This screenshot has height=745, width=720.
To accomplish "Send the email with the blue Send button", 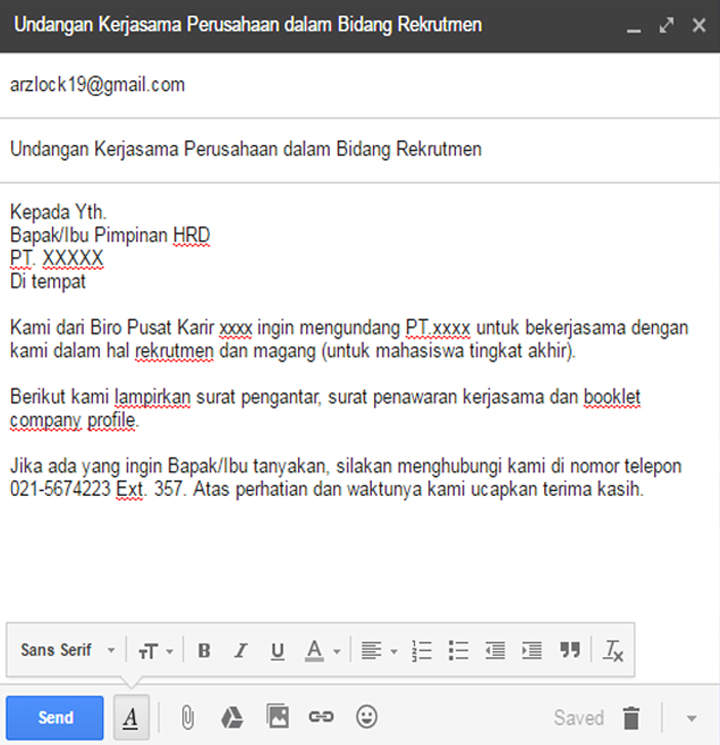I will tap(55, 717).
